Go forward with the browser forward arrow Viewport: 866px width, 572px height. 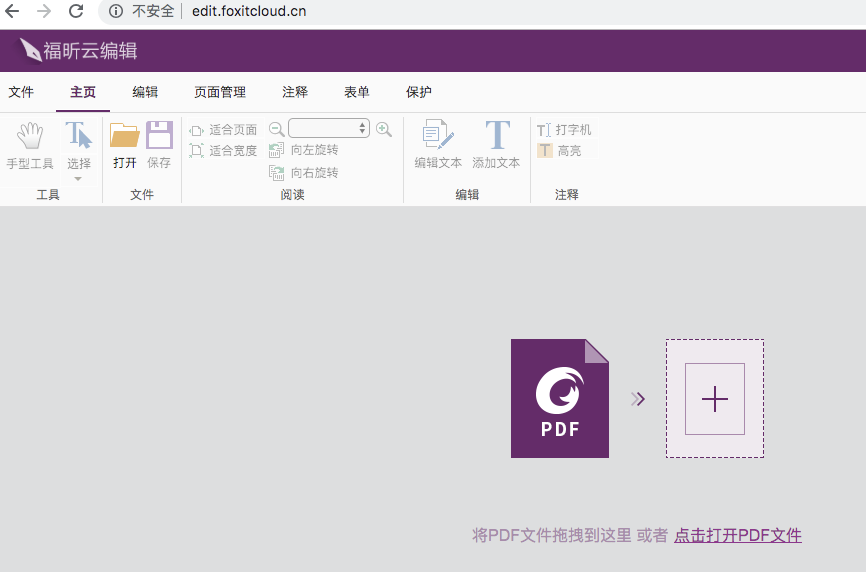(44, 11)
